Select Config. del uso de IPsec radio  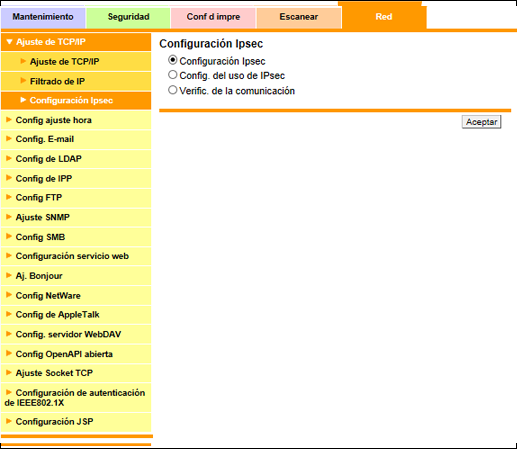[x=172, y=75]
